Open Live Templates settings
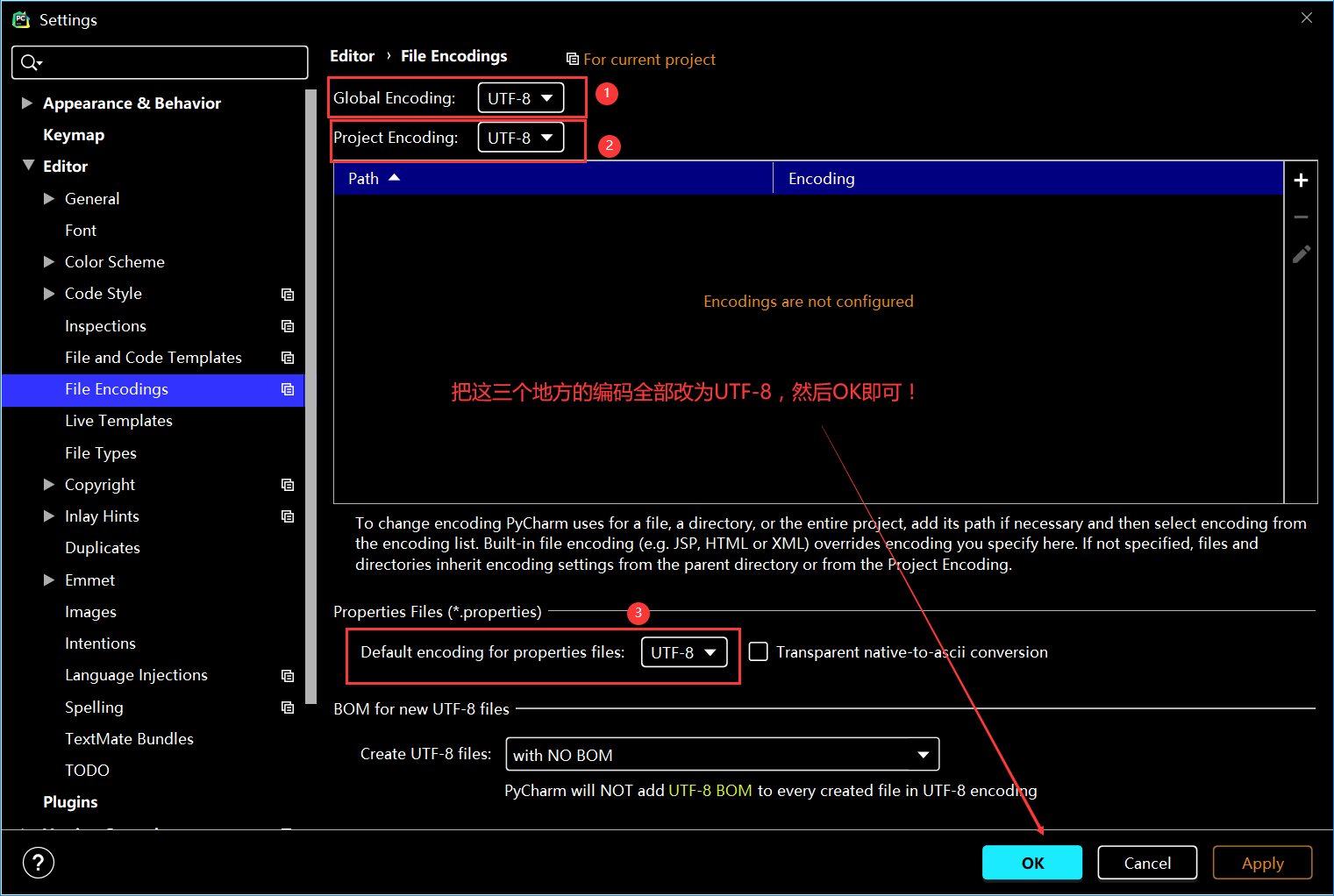 pyautogui.click(x=118, y=421)
